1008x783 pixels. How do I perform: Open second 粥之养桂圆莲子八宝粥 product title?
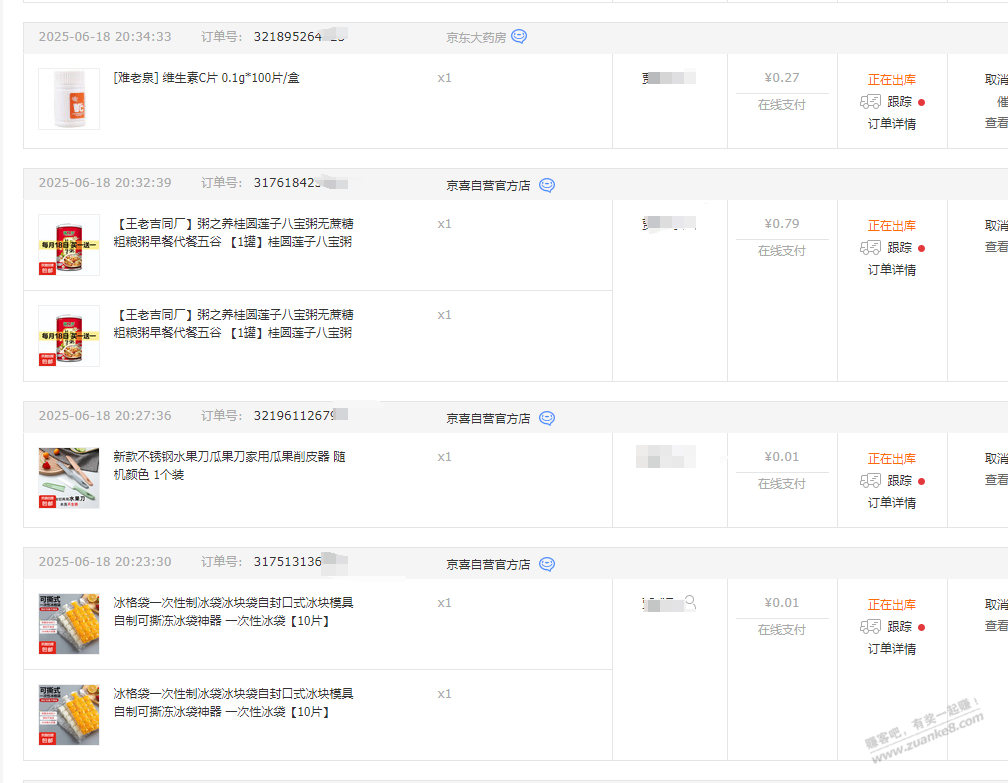coord(233,323)
